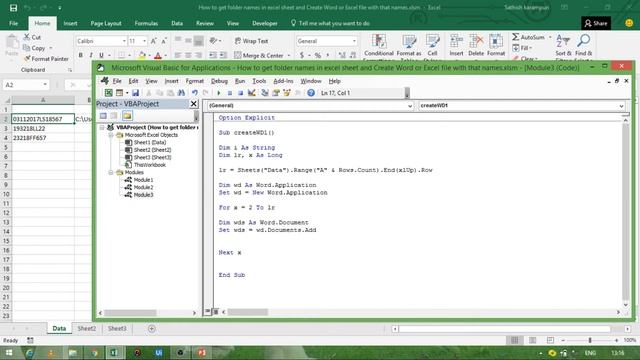640x360 pixels.
Task: Click Insert UserForm icon in VBA toolbar
Action: (x=119, y=93)
